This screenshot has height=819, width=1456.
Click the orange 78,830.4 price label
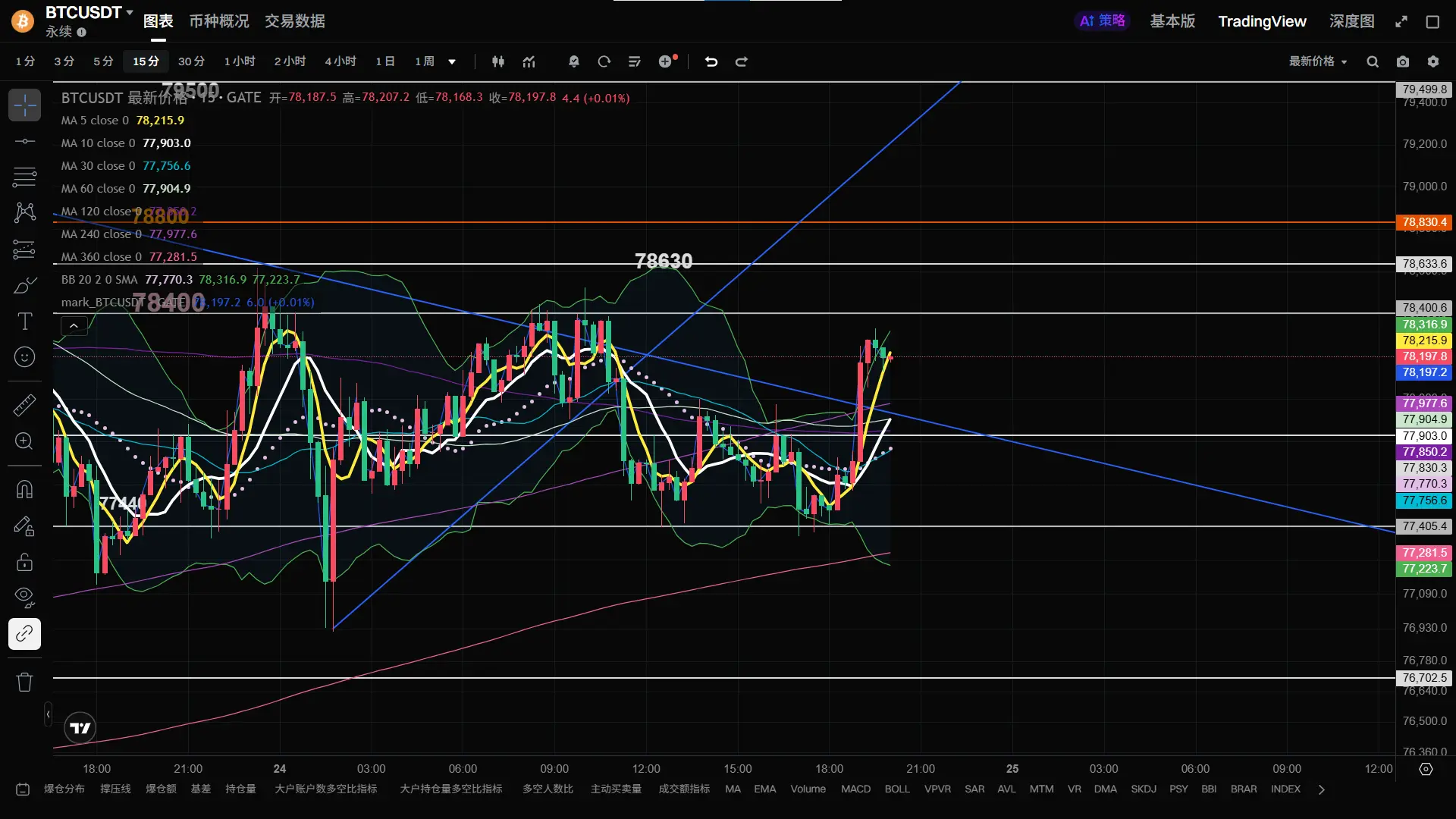pos(1424,222)
